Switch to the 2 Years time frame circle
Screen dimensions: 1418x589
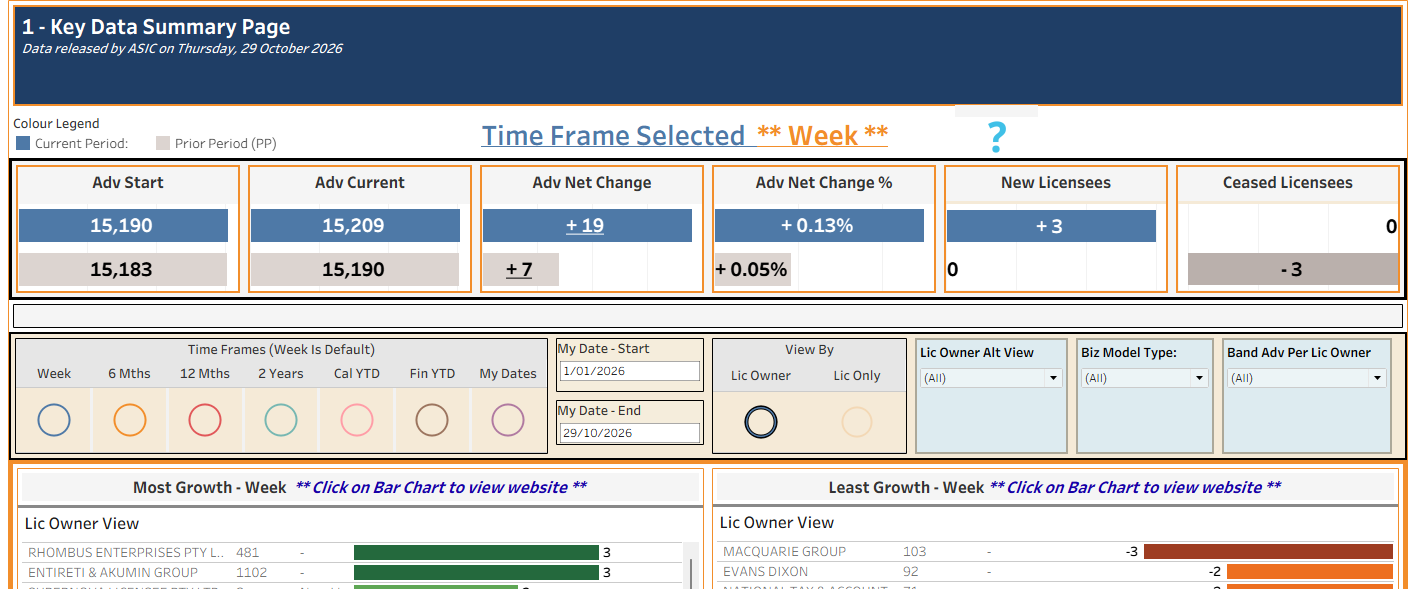(281, 420)
